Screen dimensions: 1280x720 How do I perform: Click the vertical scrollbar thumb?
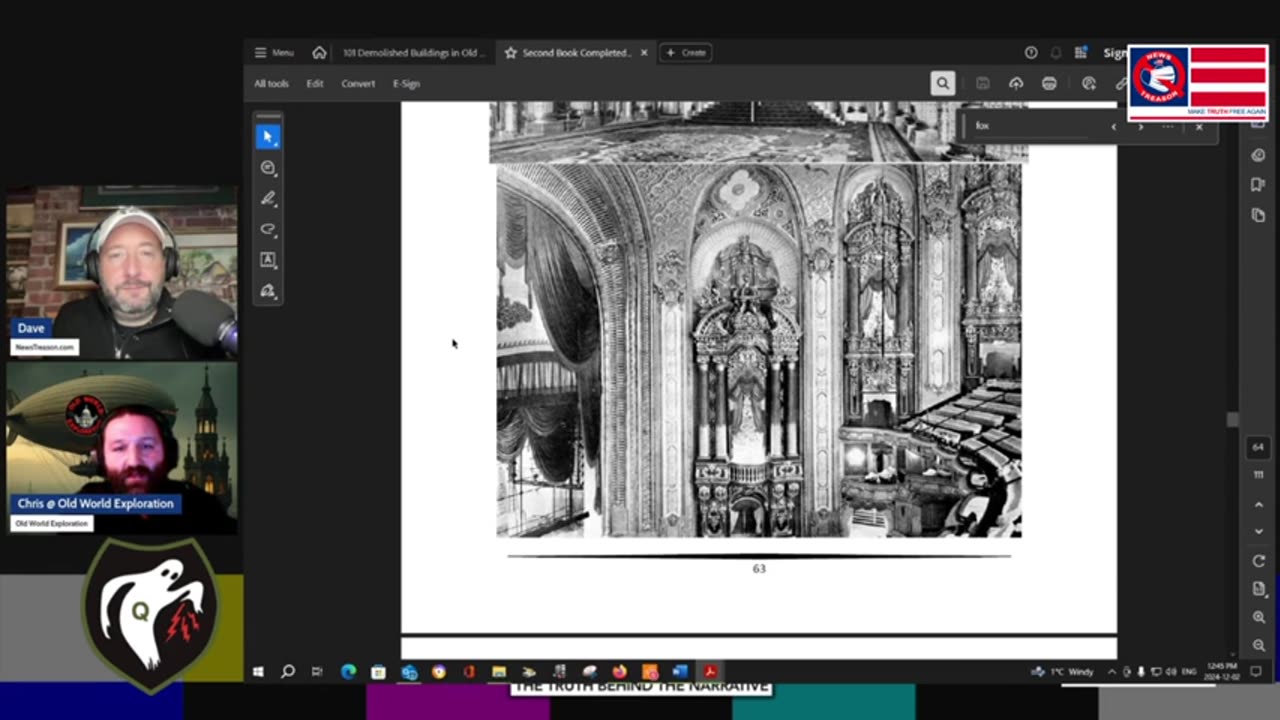(x=1233, y=420)
